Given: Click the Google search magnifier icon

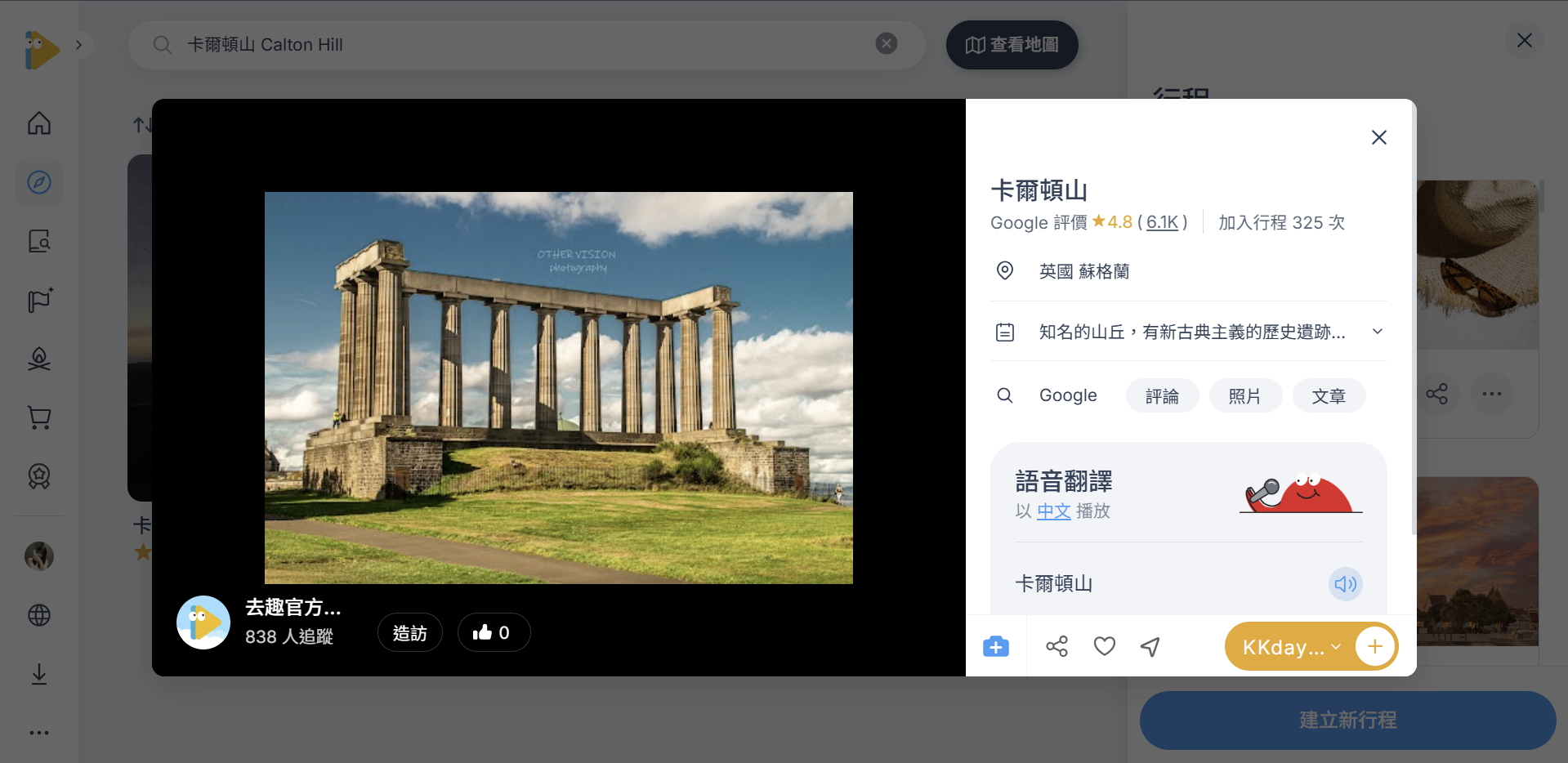Looking at the screenshot, I should (1005, 395).
